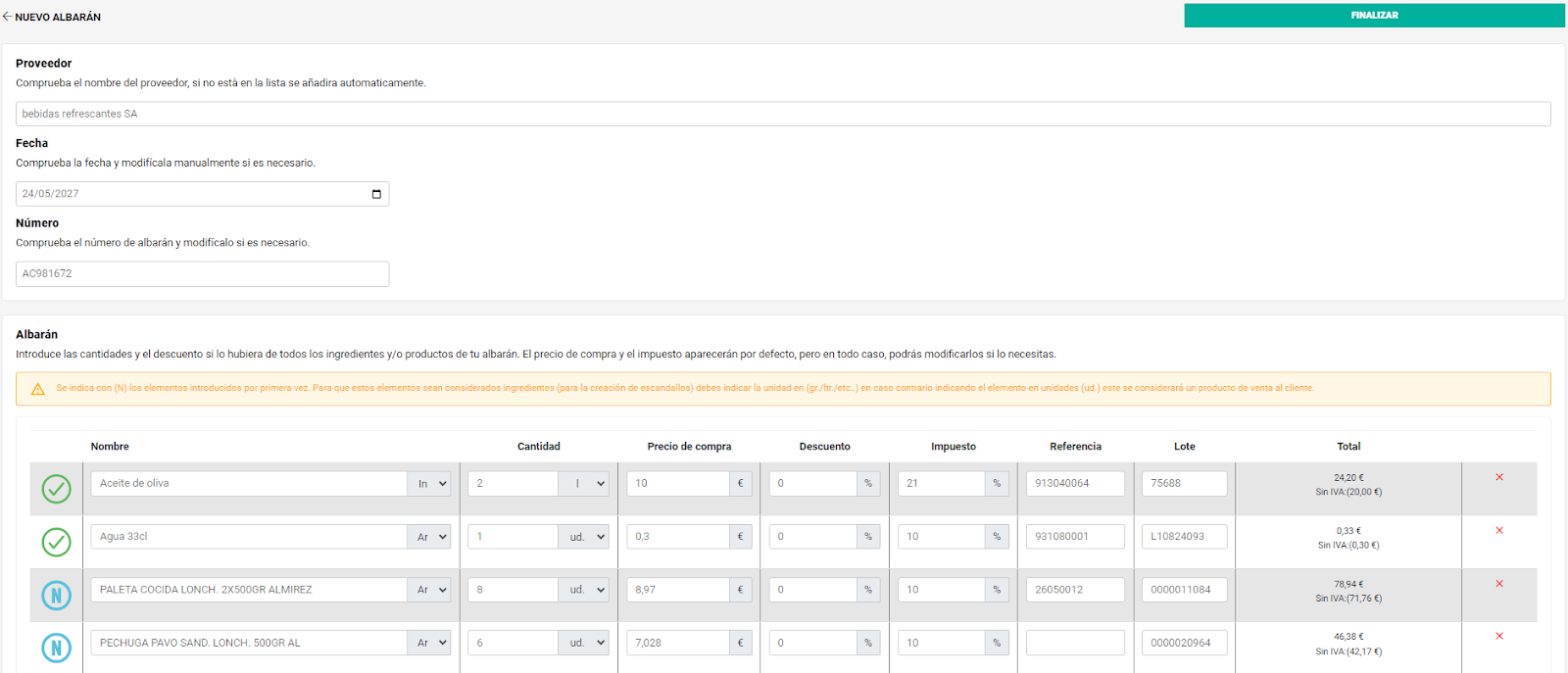Open the type dropdown for Aceite de oliva
This screenshot has width=1568, height=673.
coord(430,484)
